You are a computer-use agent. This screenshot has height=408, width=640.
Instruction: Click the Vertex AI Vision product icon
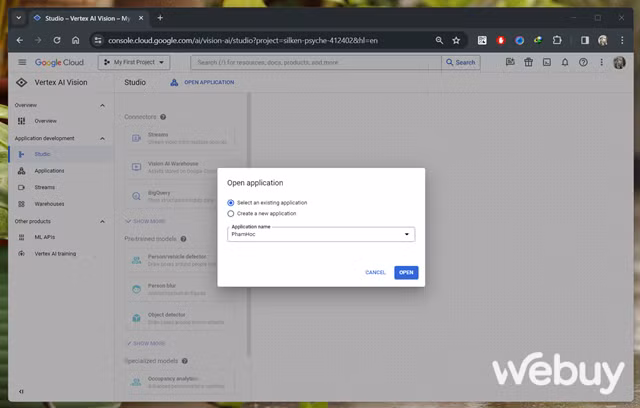coord(22,82)
